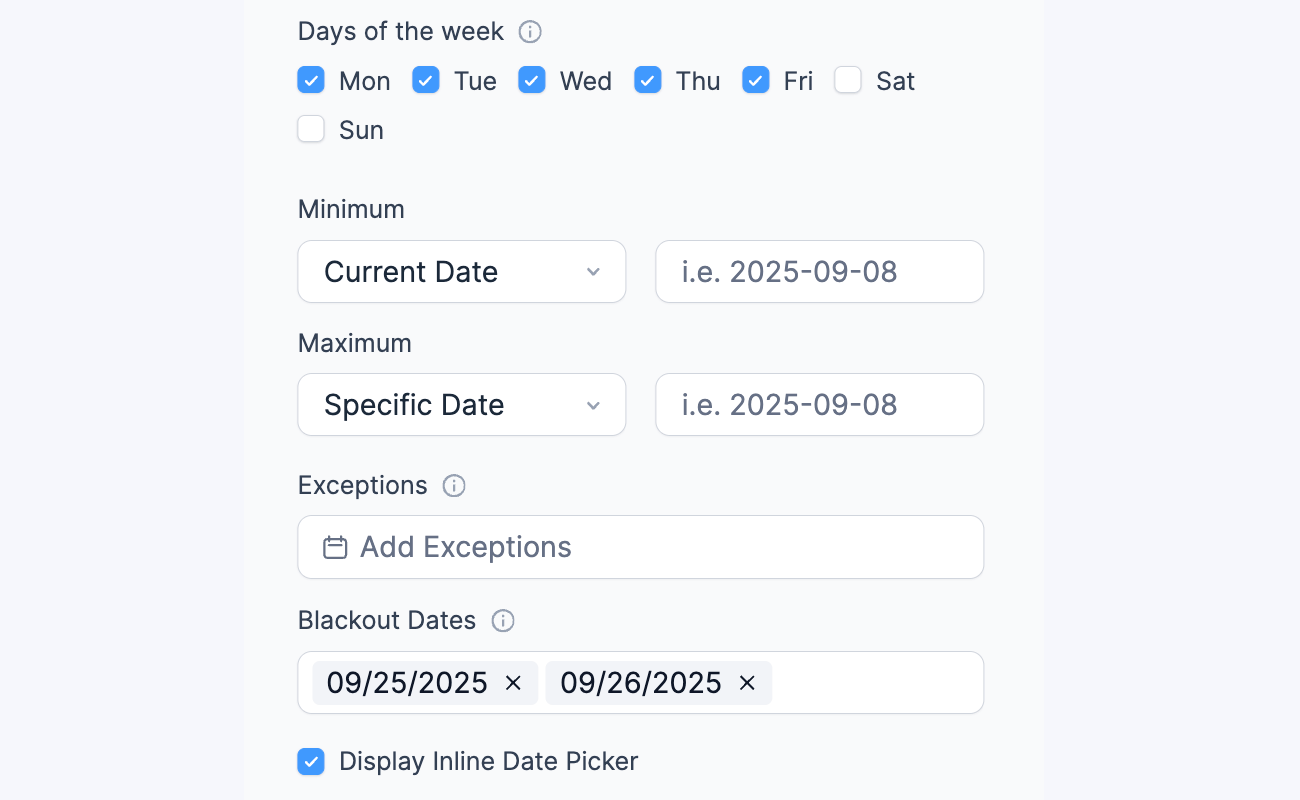The height and width of the screenshot is (800, 1300).
Task: Click the Maximum date input field
Action: pyautogui.click(x=819, y=405)
